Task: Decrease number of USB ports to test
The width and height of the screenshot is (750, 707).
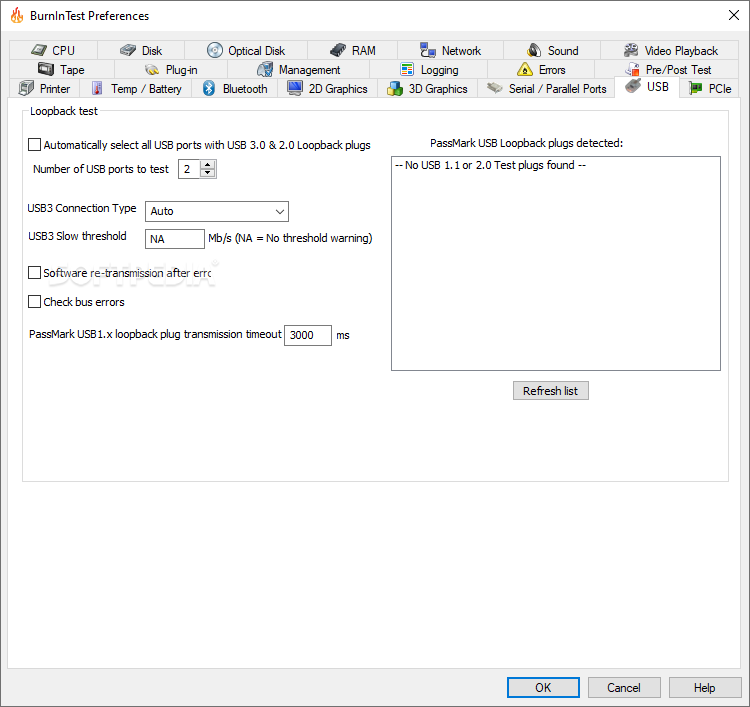Action: pos(208,173)
